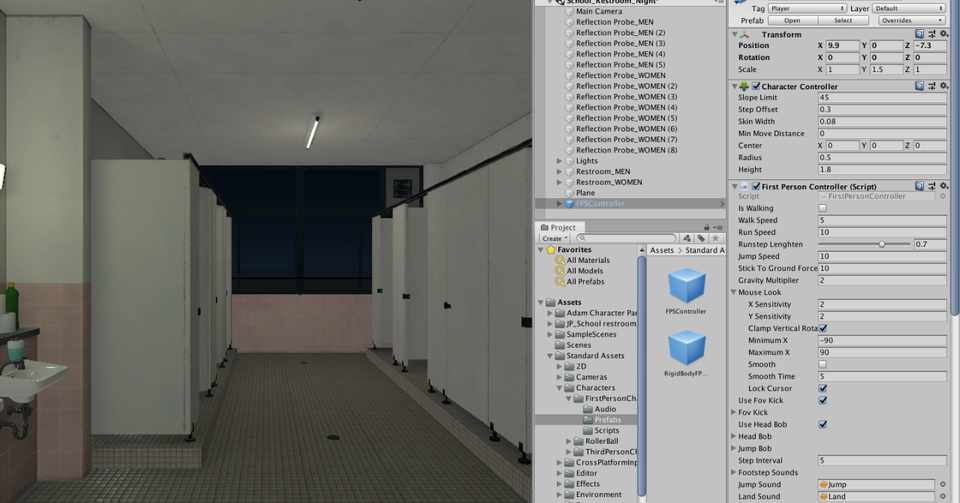960x503 pixels.
Task: Click the Project tree vertical scrollbar
Action: pos(642,373)
